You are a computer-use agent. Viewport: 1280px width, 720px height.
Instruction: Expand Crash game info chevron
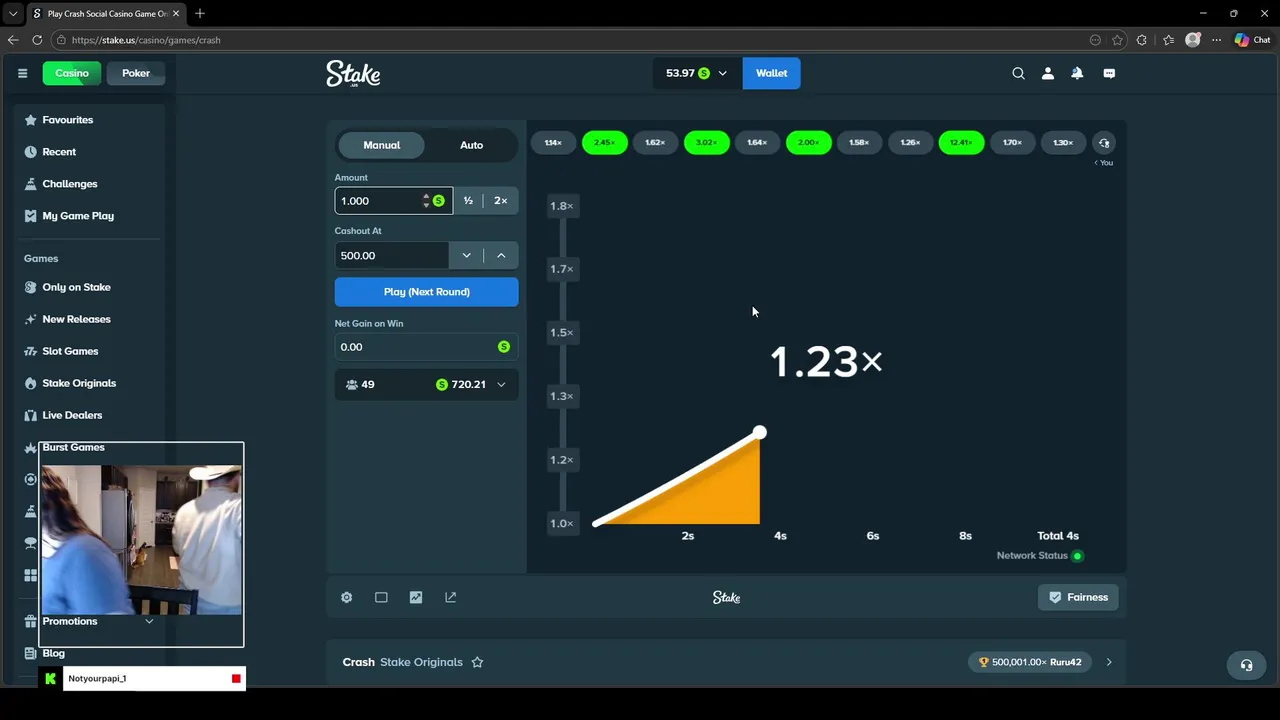click(1109, 662)
